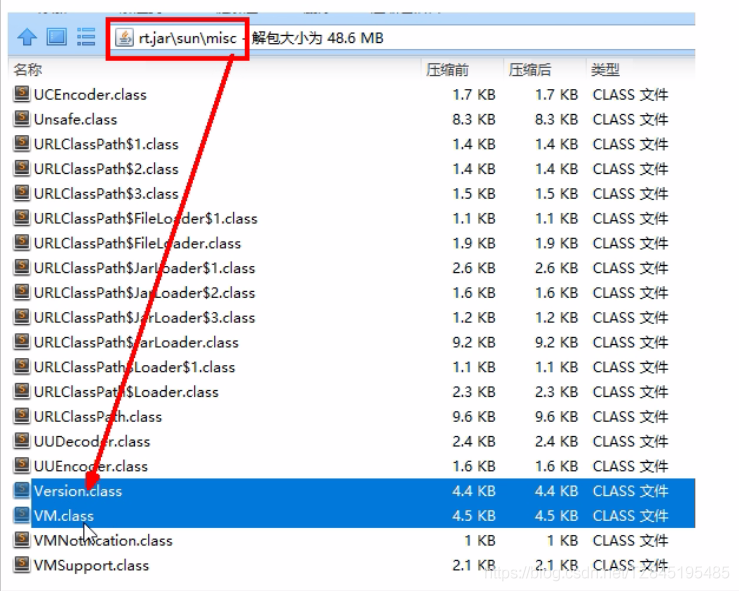
Task: Select the Unsafe.class file name
Action: (75, 119)
